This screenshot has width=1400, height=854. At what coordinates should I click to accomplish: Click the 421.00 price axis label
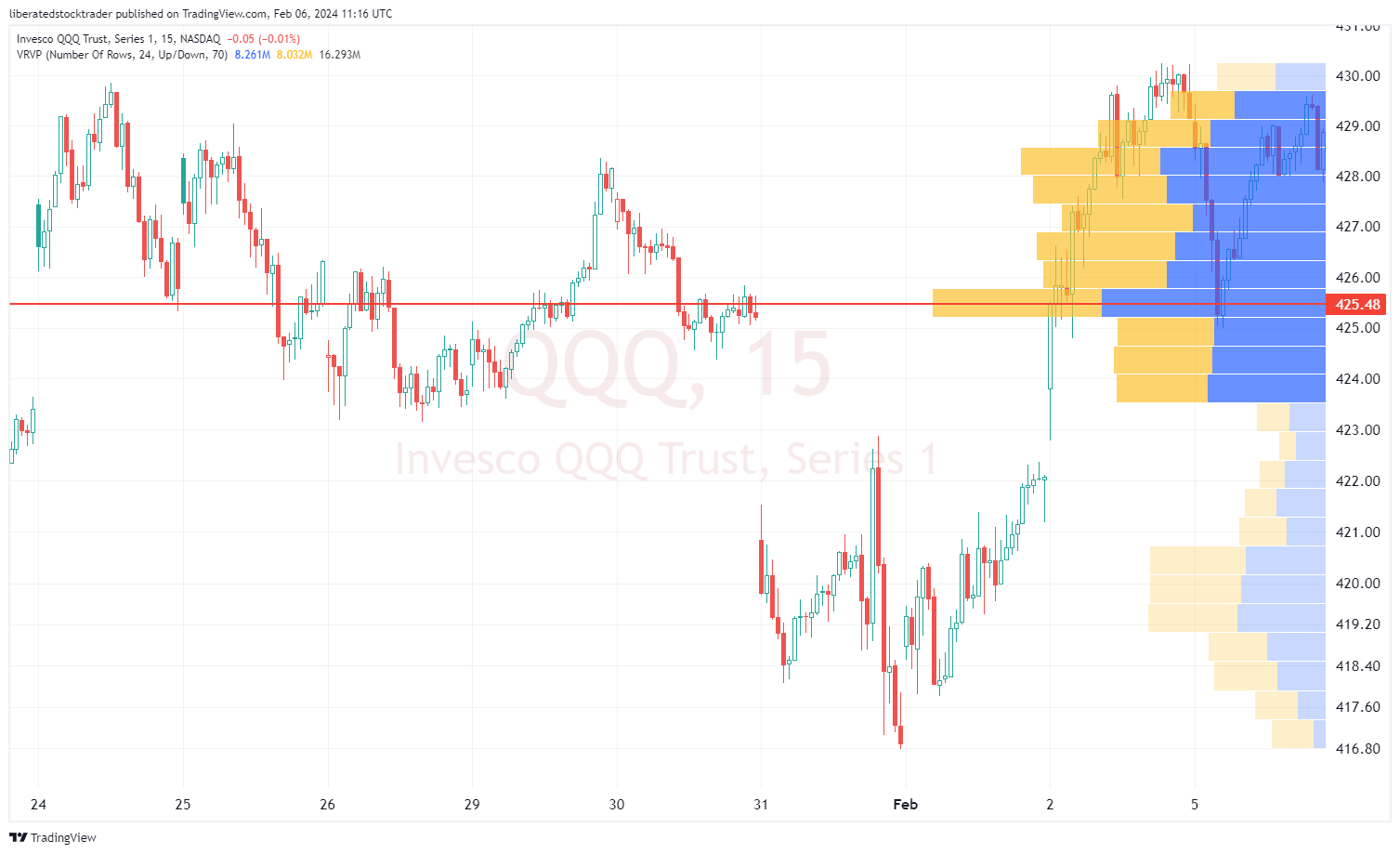point(1357,532)
